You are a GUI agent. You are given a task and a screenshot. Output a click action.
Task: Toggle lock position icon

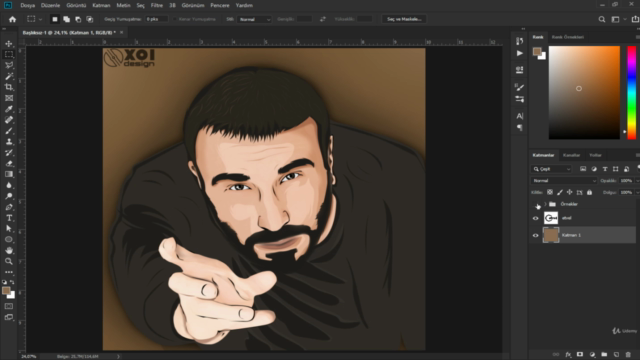(x=569, y=192)
